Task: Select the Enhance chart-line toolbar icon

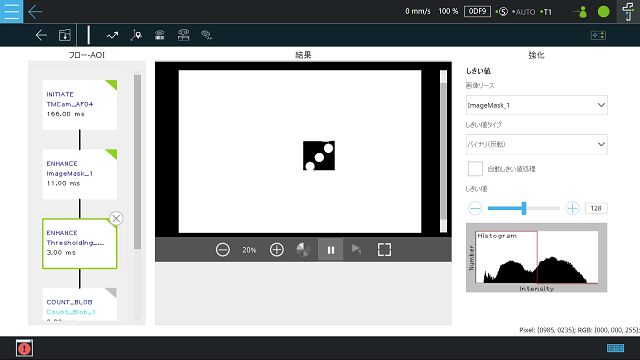Action: (x=112, y=36)
